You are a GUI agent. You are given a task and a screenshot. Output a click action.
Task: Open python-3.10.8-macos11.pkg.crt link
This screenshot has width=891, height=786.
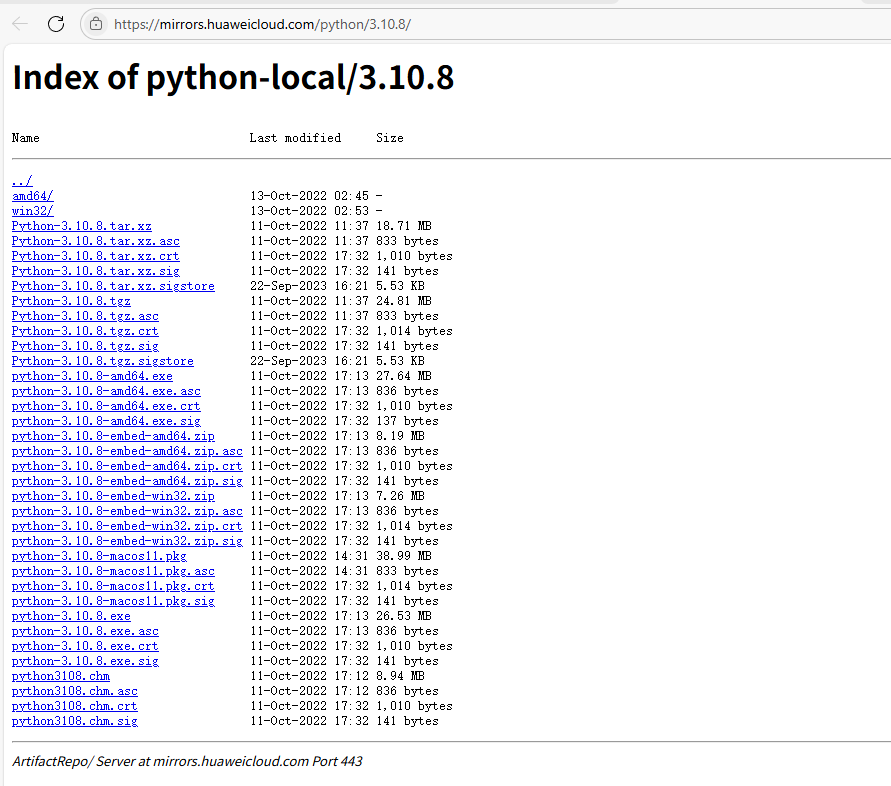113,586
